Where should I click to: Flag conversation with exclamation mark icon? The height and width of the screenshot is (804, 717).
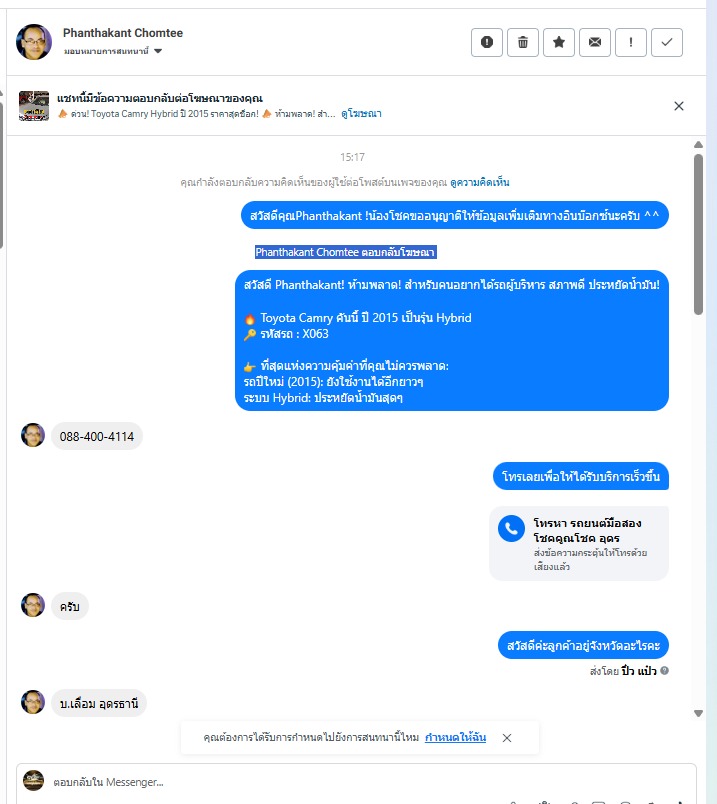(630, 42)
